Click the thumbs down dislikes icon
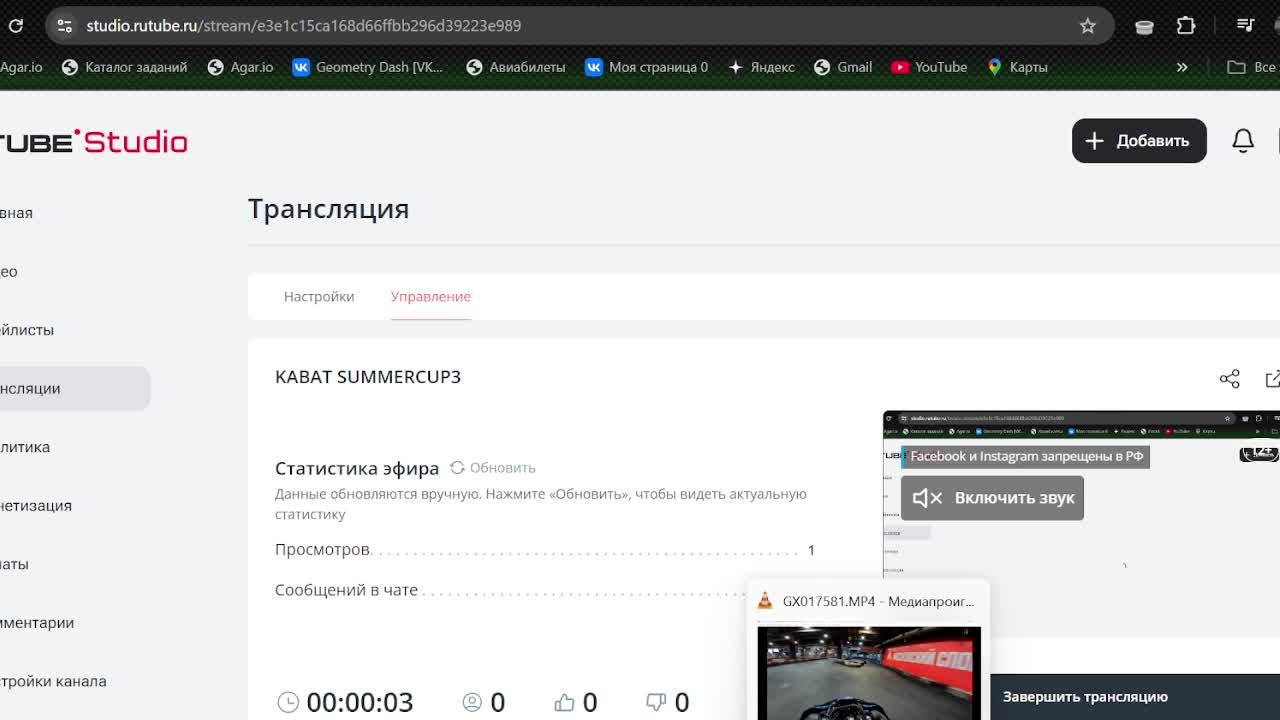1280x720 pixels. (x=656, y=702)
